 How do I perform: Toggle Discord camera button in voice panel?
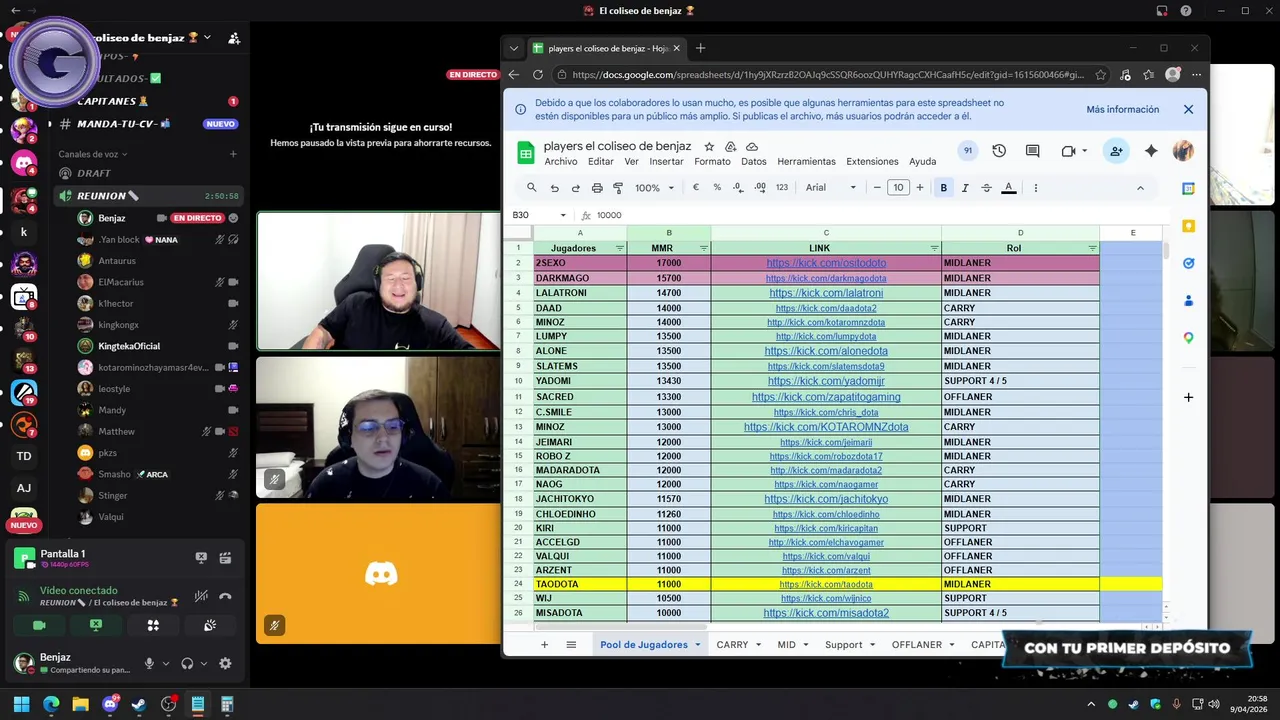click(x=39, y=625)
